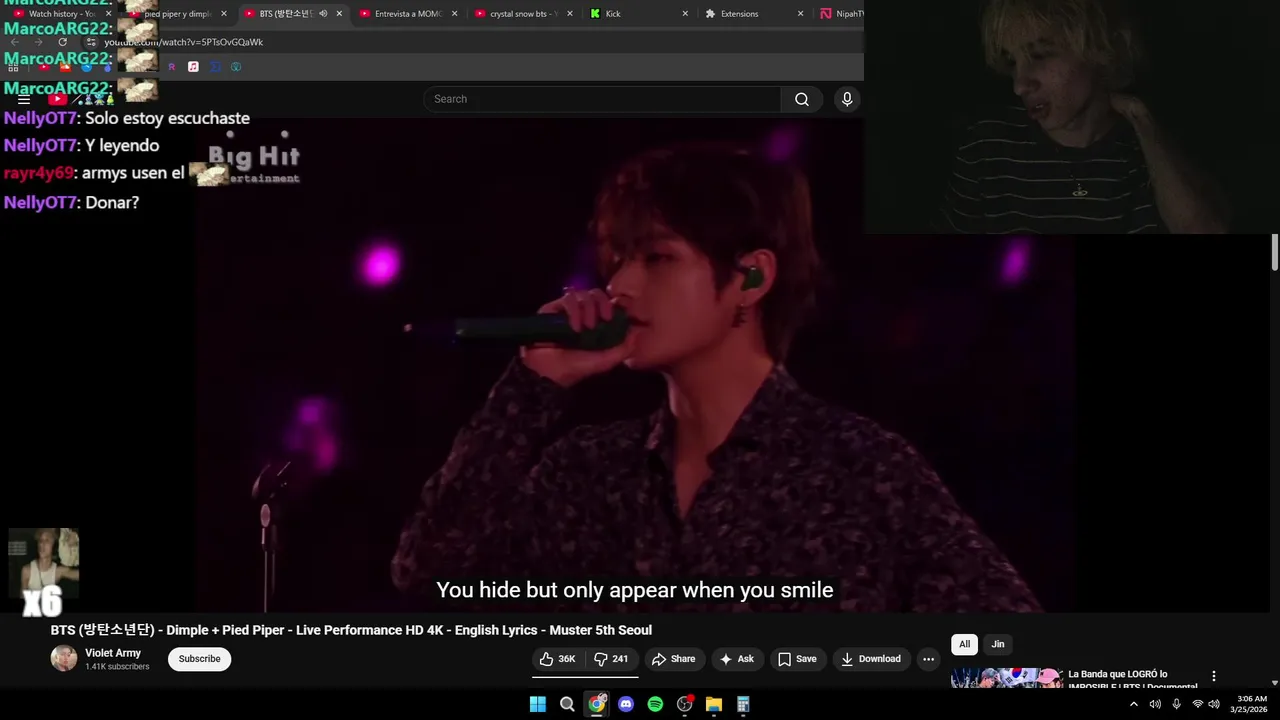
Task: Open Windows taskbar Search
Action: coord(567,704)
